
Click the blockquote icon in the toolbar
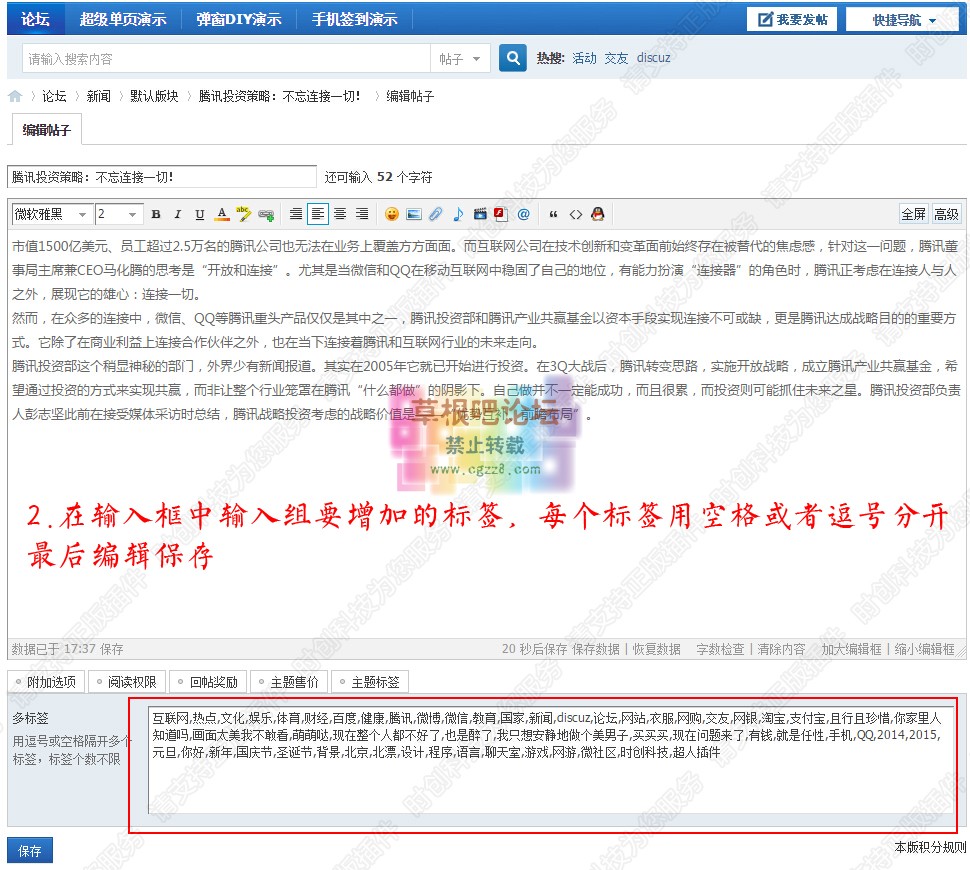click(553, 214)
